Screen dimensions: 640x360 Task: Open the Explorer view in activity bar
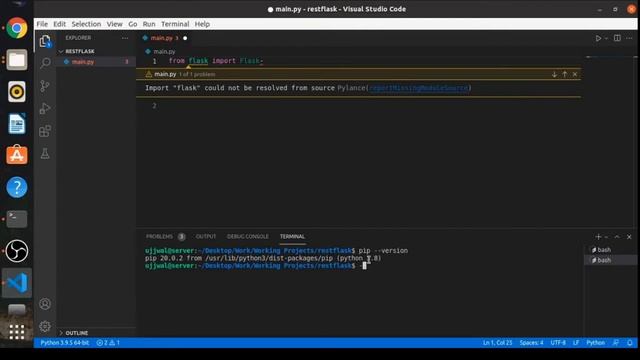click(x=45, y=41)
